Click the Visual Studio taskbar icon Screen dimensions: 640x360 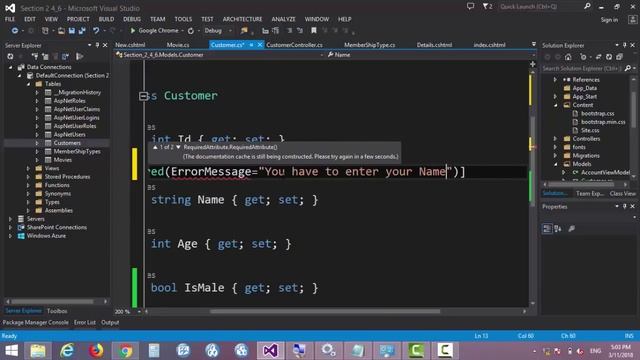271,351
